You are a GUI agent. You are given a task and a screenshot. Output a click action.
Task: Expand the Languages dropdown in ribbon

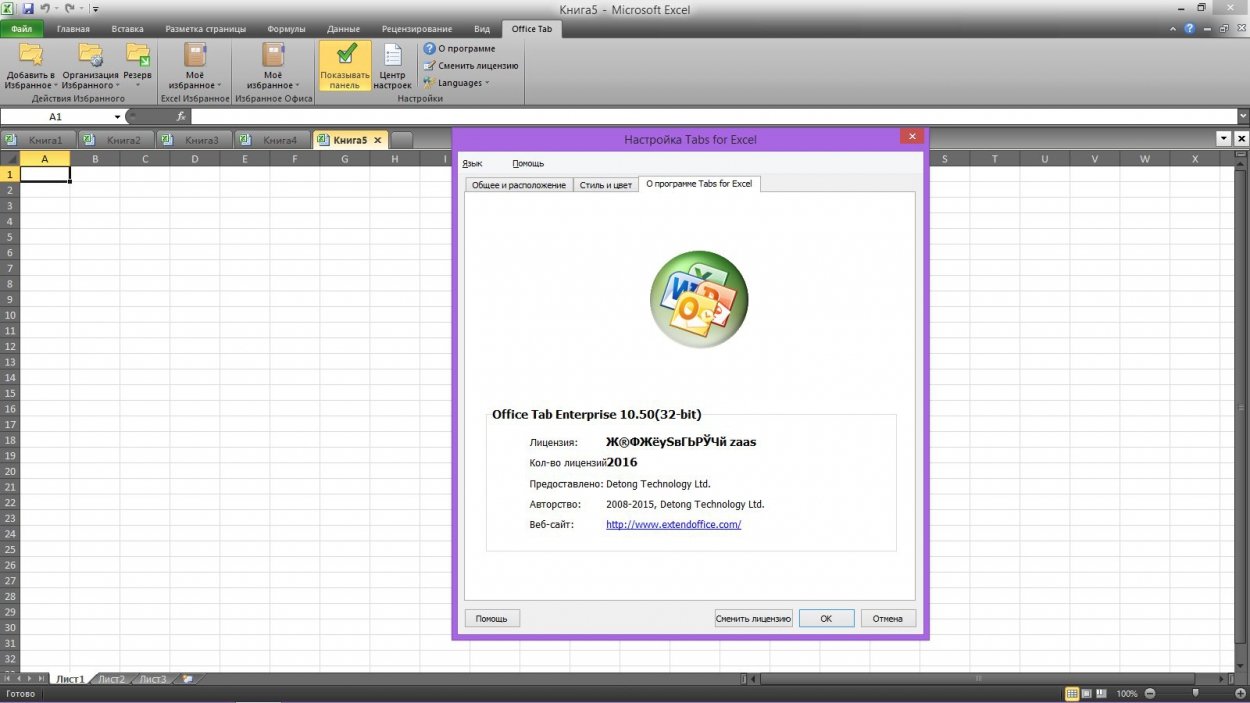(x=462, y=83)
